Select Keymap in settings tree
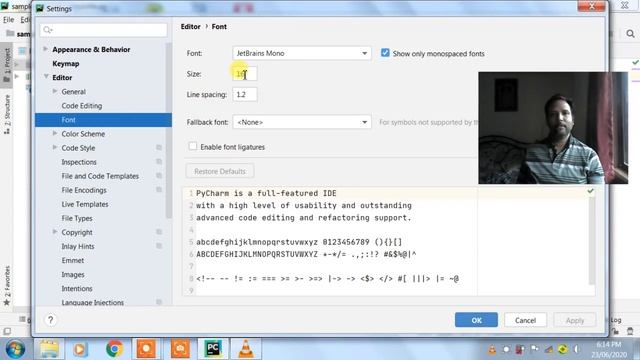The image size is (640, 360). click(66, 64)
